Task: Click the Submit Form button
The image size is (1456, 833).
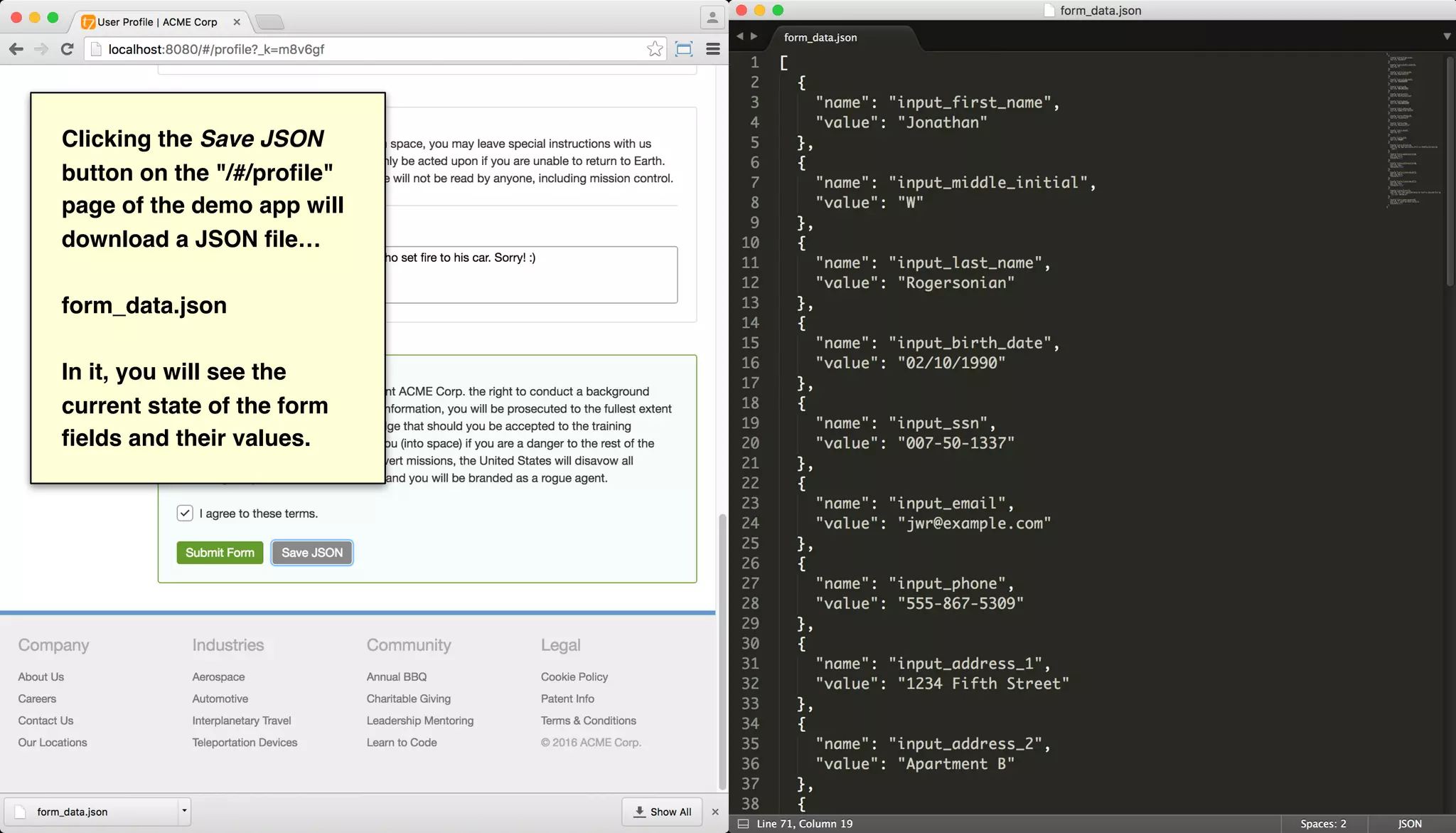Action: (220, 553)
